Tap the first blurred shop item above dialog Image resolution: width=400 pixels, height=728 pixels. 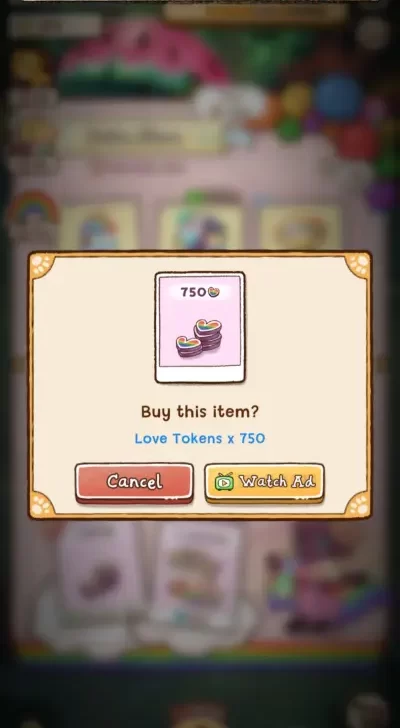99,227
